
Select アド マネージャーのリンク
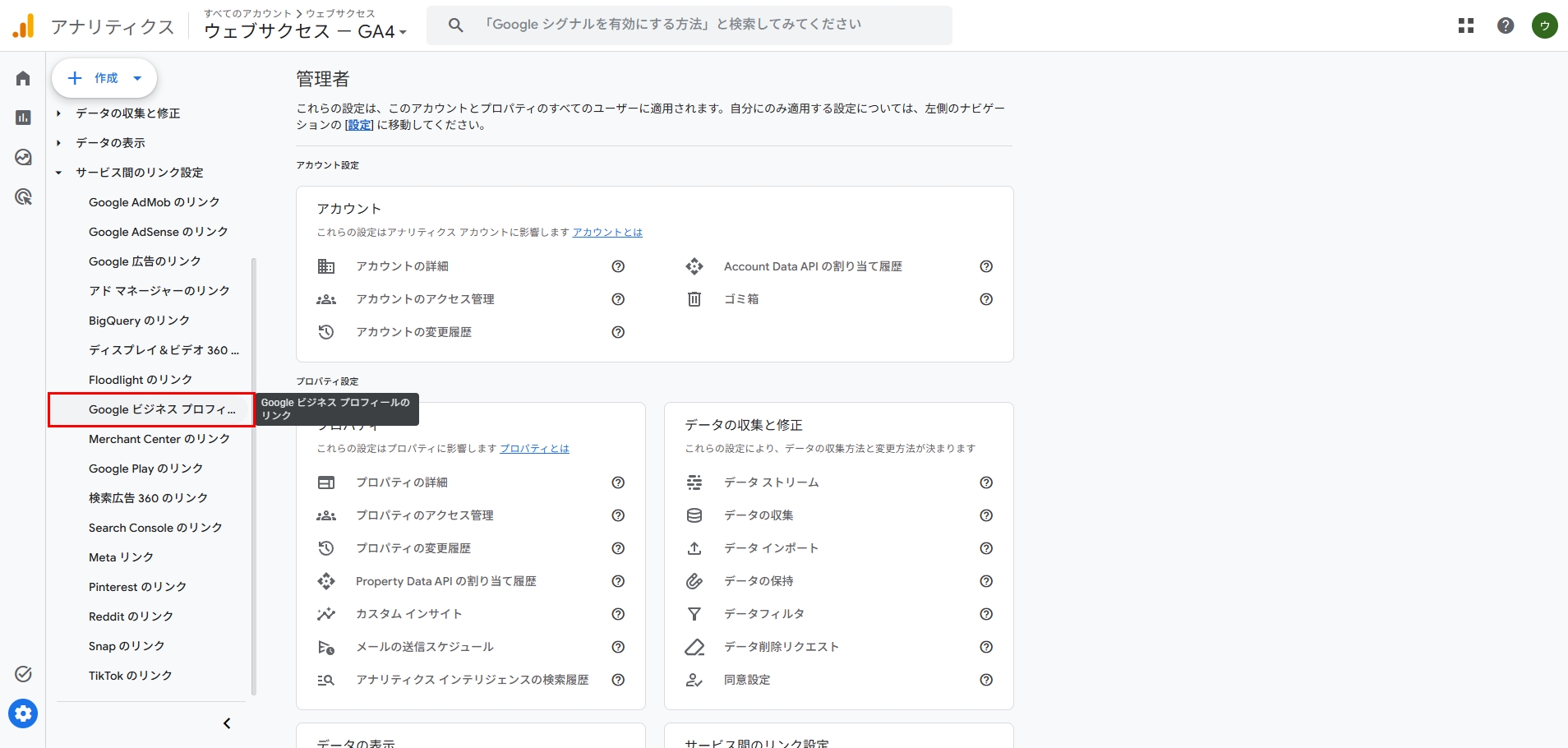[159, 291]
